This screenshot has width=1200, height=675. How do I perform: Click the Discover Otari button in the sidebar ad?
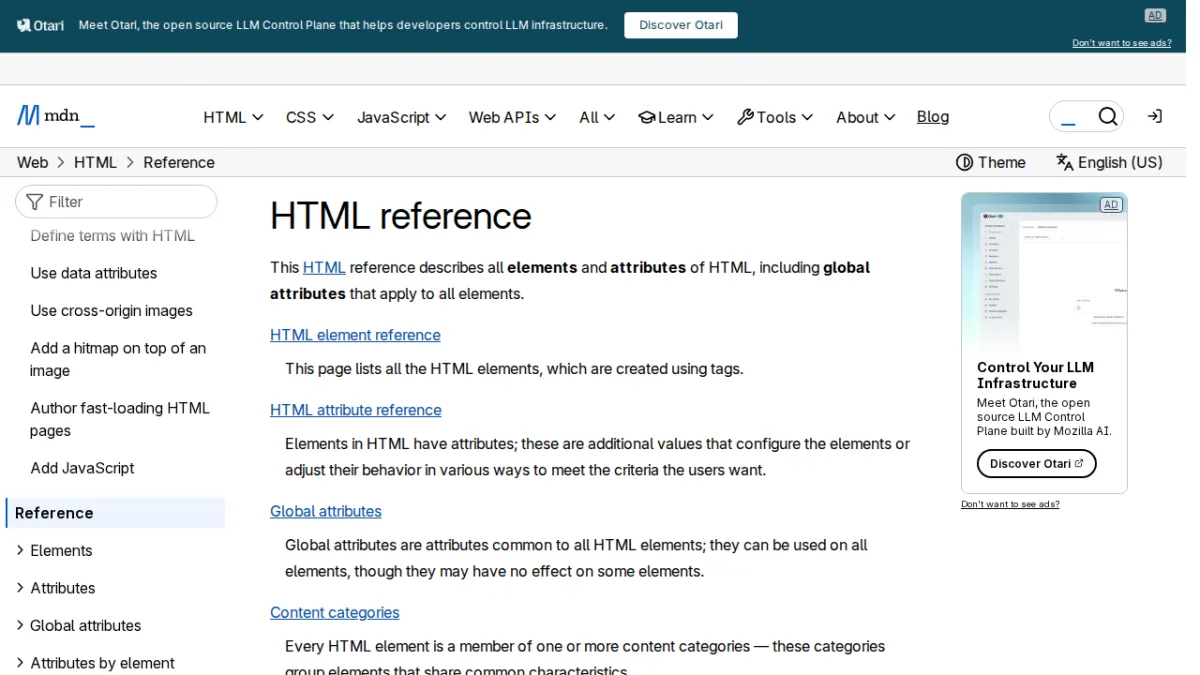click(x=1036, y=463)
